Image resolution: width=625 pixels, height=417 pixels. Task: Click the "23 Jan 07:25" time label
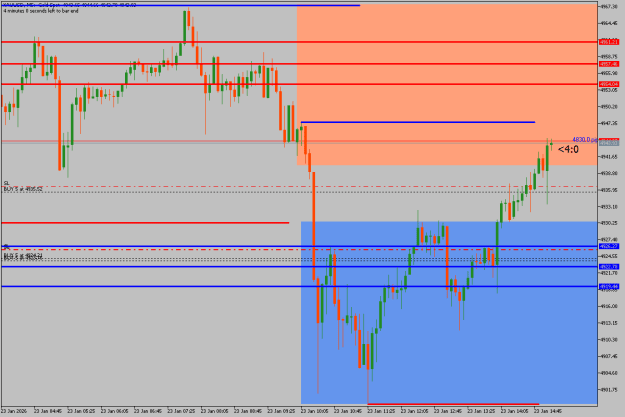coord(181,411)
